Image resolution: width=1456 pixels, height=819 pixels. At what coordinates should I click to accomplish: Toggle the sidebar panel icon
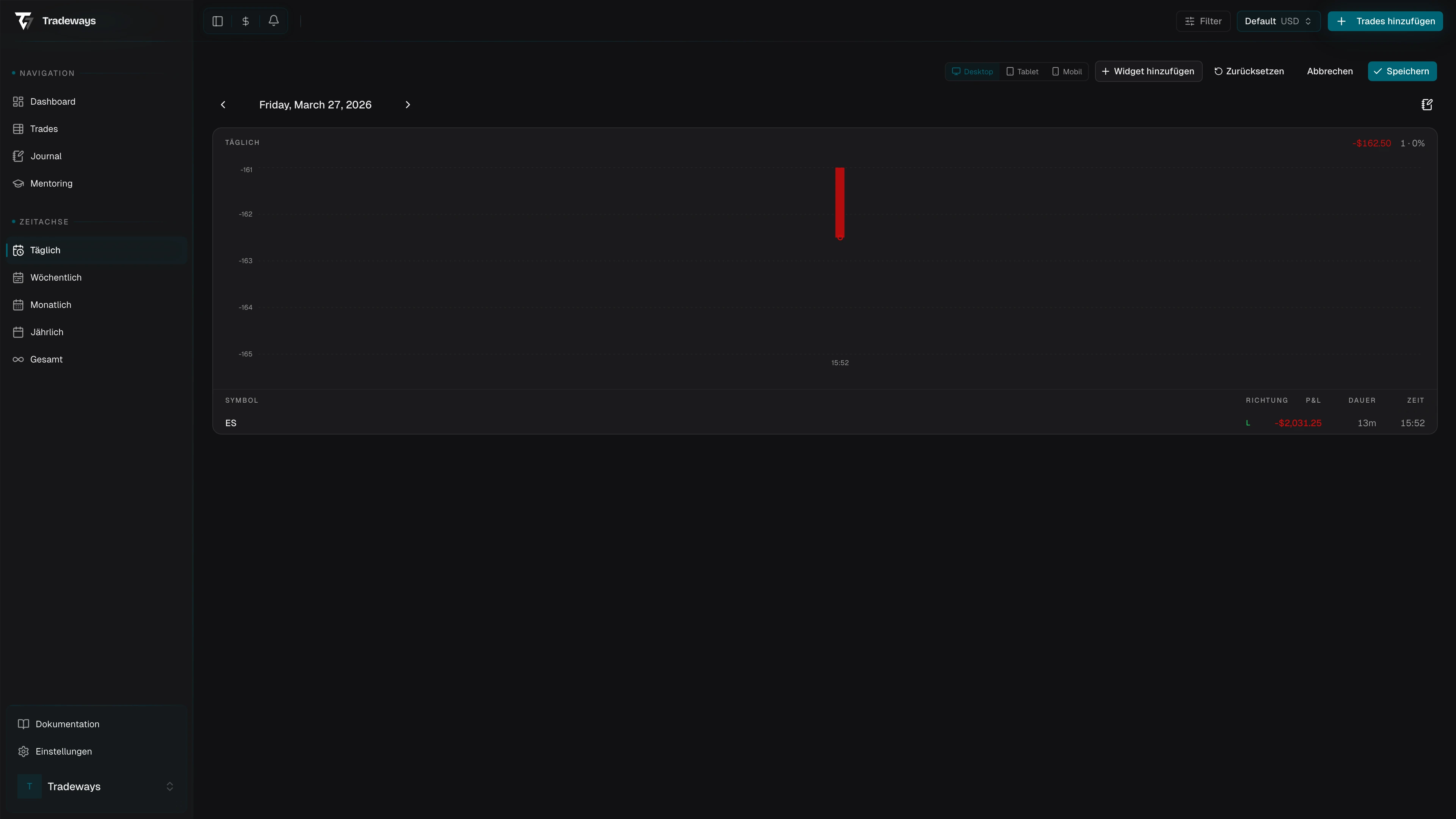click(218, 21)
